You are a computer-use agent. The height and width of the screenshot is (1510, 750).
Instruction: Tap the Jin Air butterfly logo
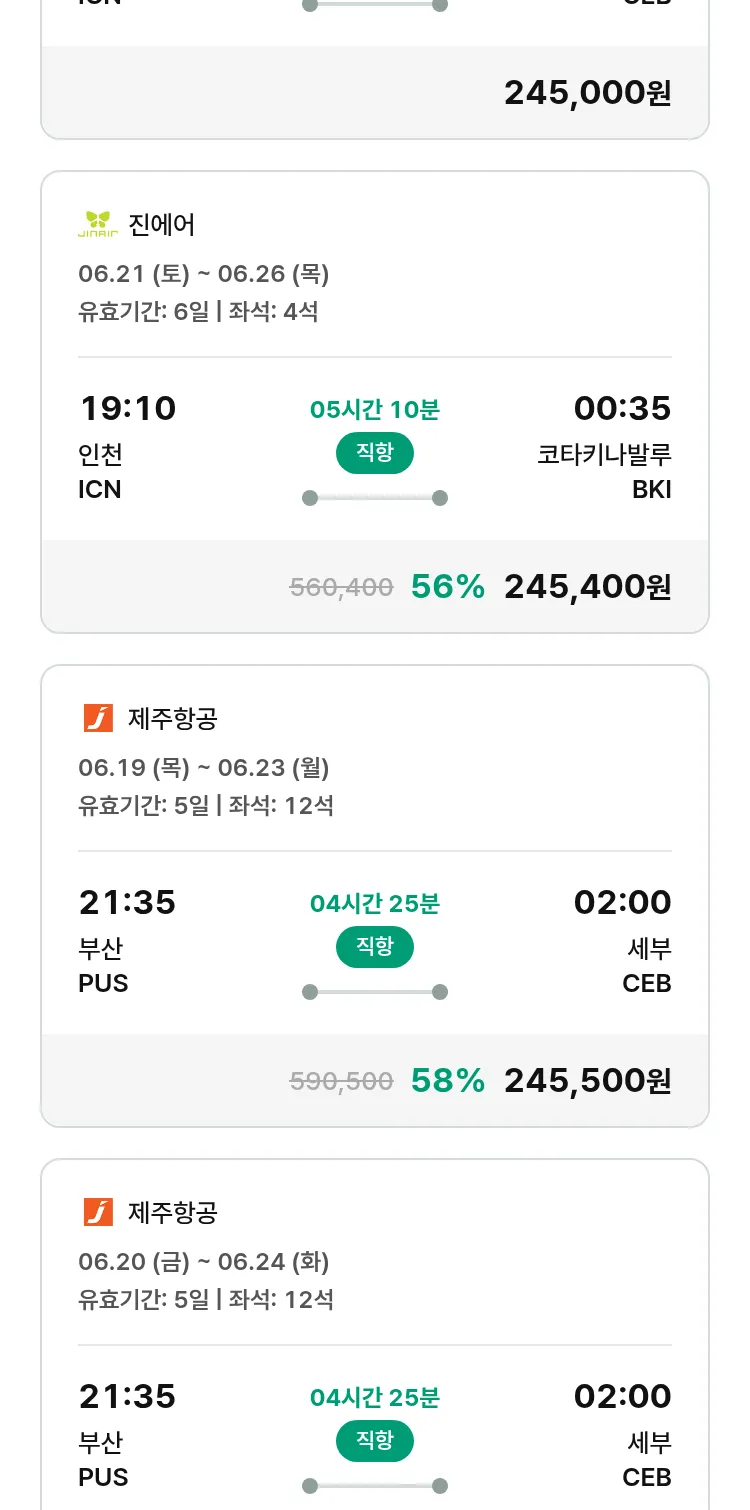click(x=98, y=224)
